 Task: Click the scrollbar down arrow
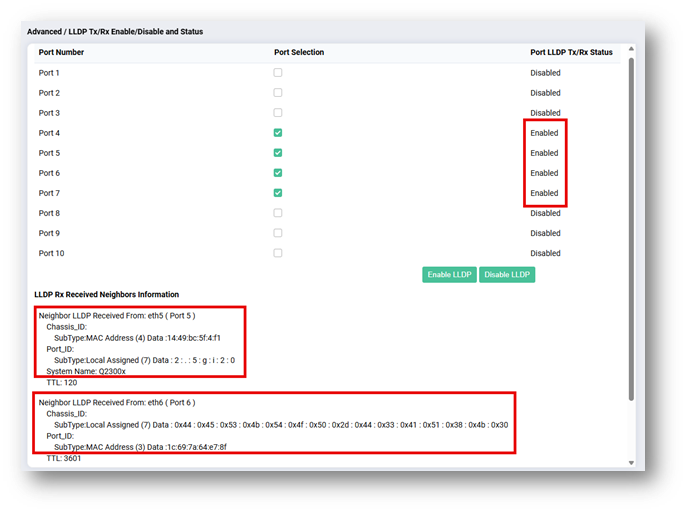[631, 462]
